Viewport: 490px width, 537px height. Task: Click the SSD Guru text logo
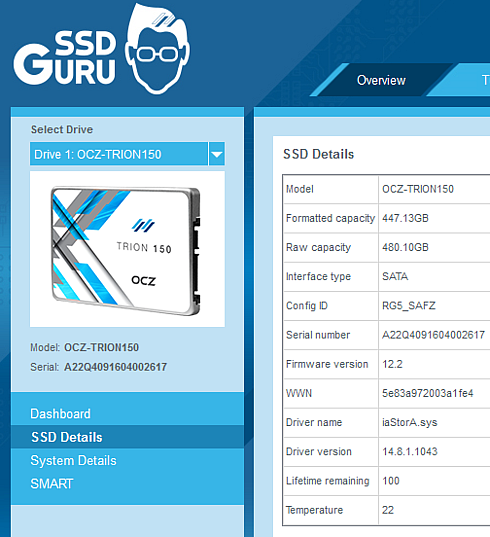point(65,58)
